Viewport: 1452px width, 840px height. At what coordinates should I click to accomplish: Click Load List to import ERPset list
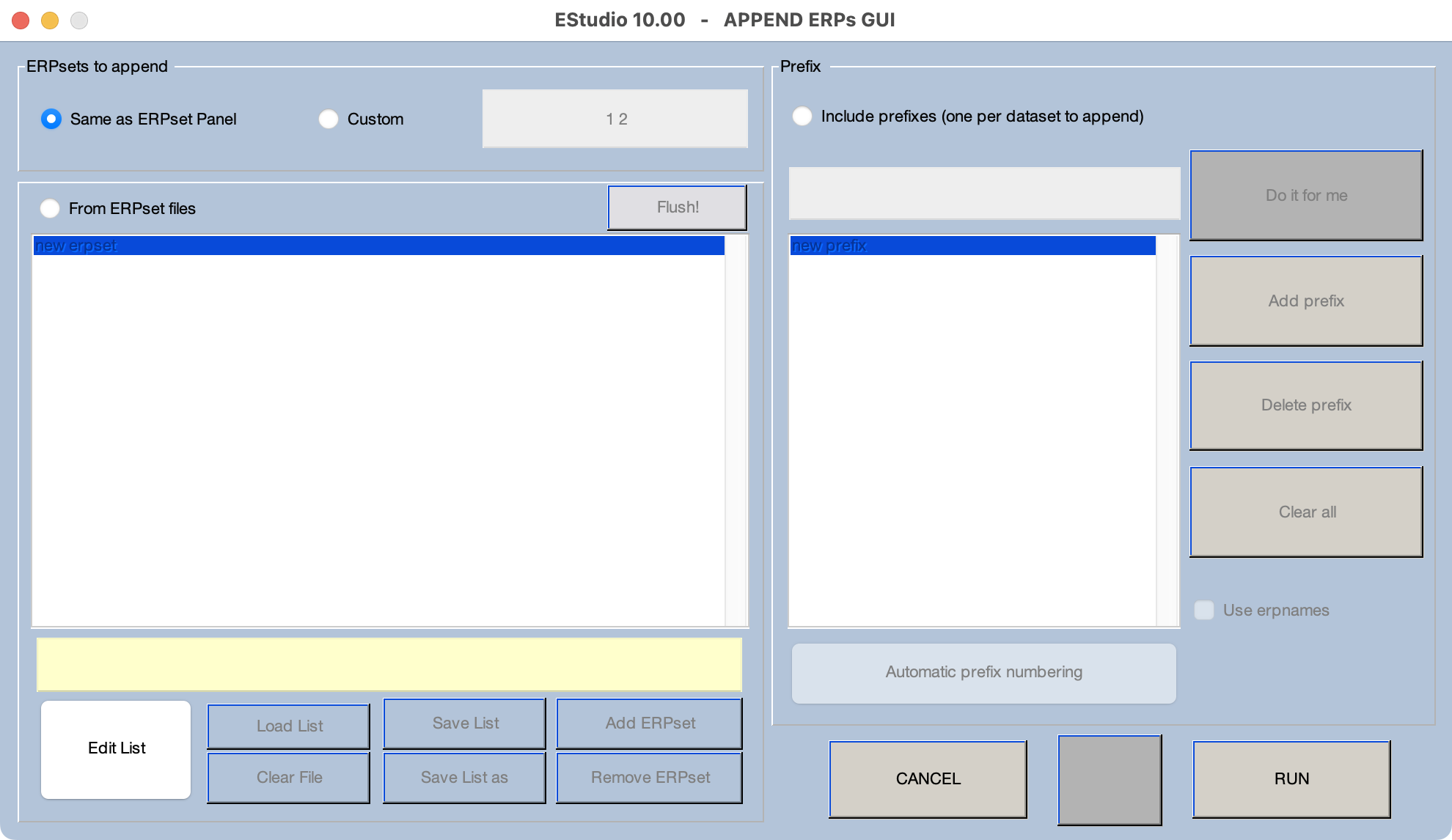tap(291, 725)
